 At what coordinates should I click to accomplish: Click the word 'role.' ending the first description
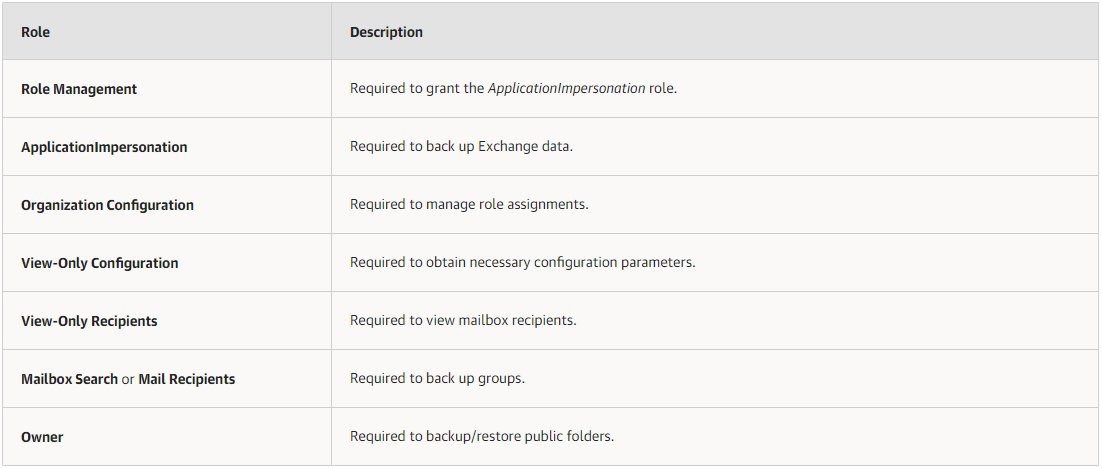tap(663, 90)
